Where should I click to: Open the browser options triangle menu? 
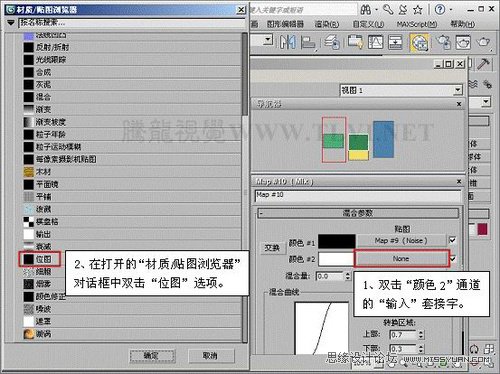11,23
